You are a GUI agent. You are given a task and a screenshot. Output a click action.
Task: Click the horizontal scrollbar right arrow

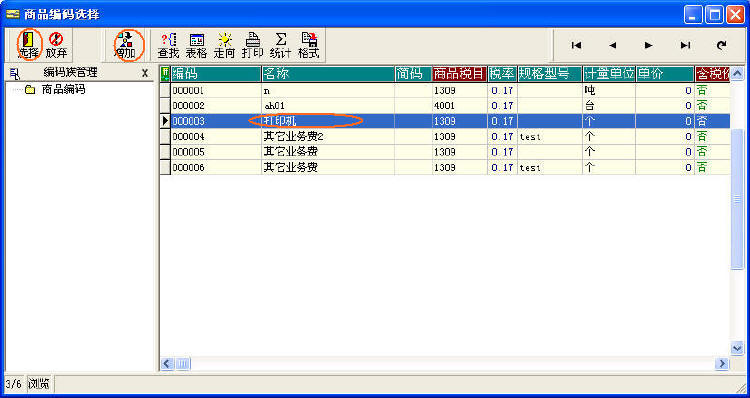tap(722, 364)
